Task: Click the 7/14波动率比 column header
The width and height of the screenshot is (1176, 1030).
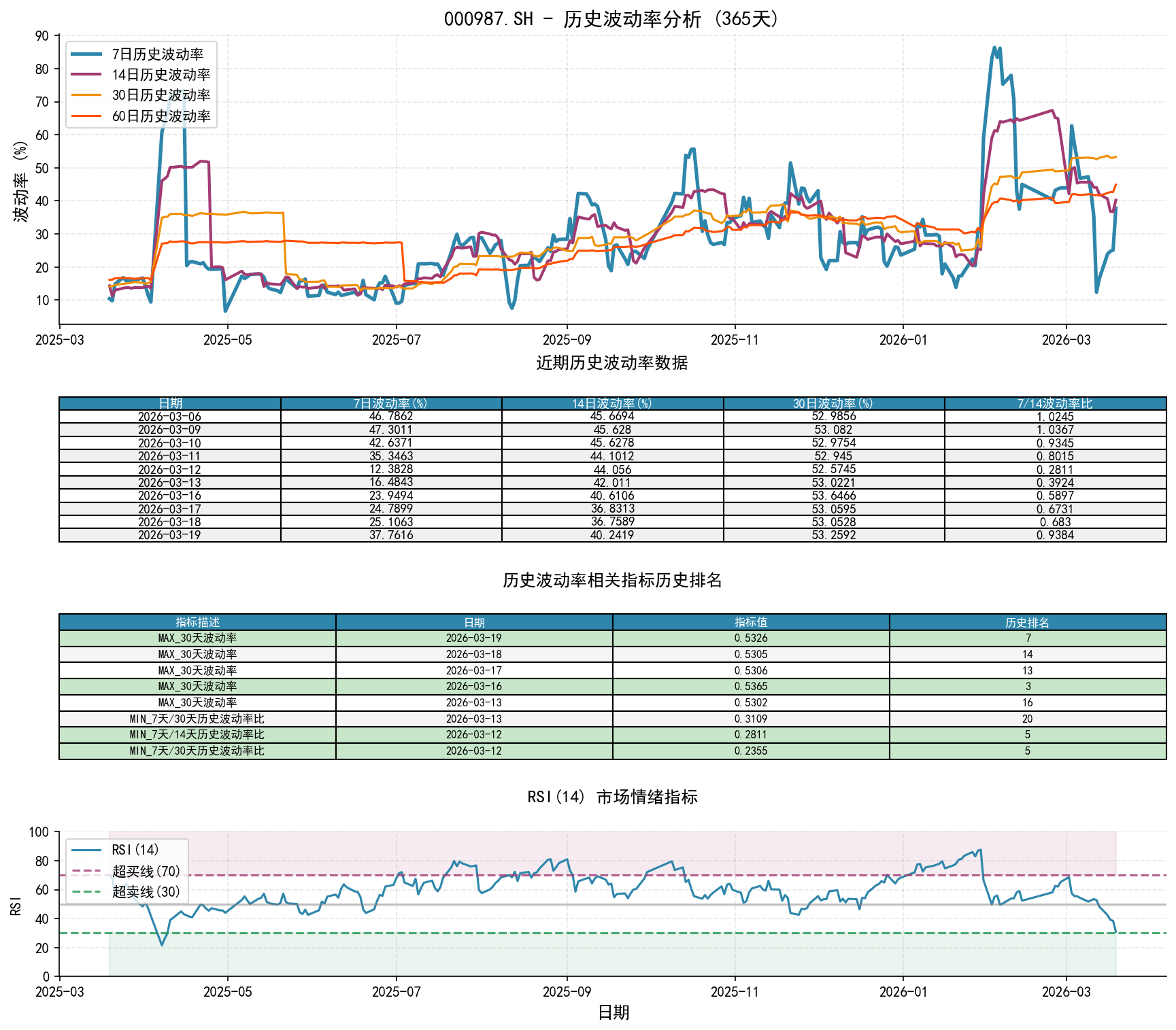Action: 1055,403
